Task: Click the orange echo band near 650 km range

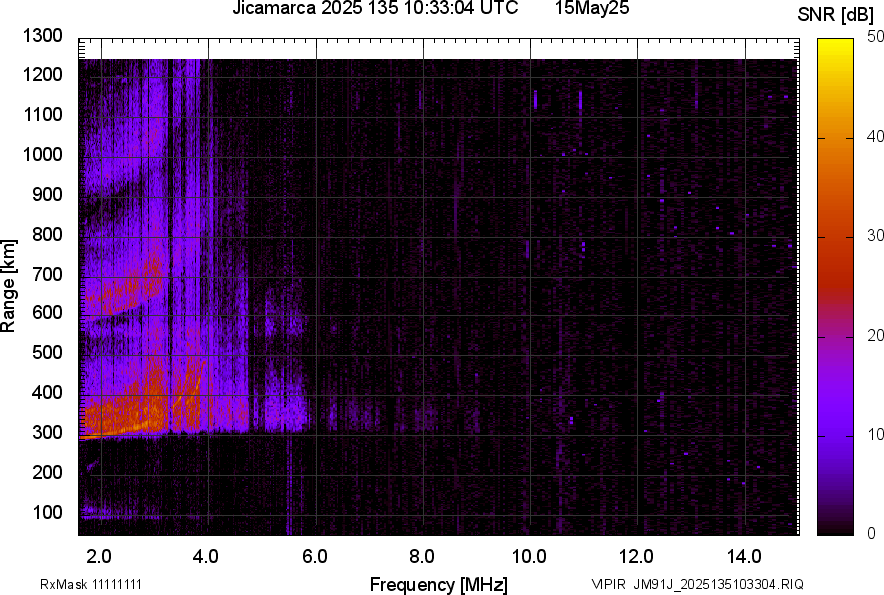Action: 124,290
